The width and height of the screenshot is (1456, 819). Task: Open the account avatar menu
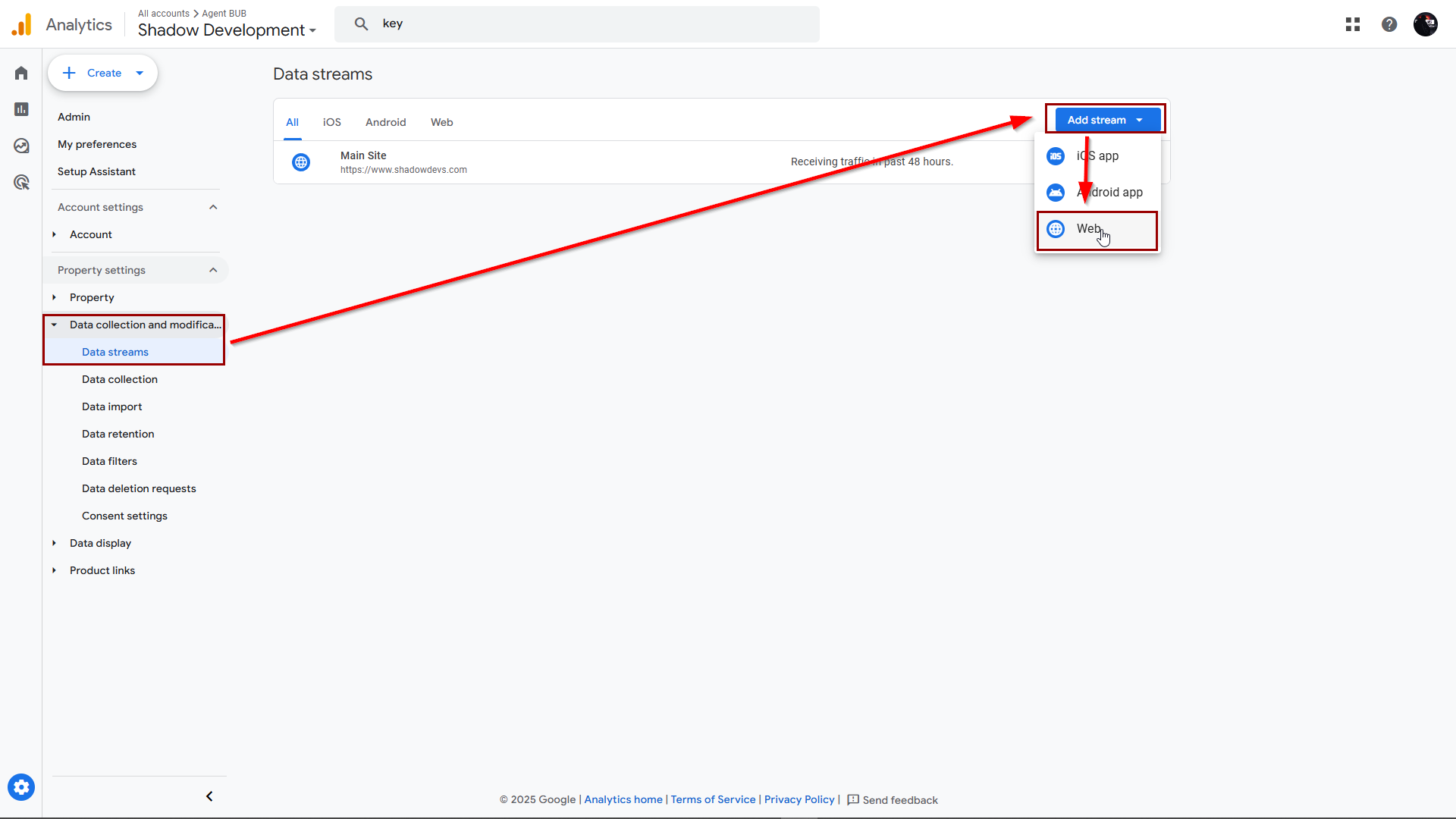pos(1426,24)
